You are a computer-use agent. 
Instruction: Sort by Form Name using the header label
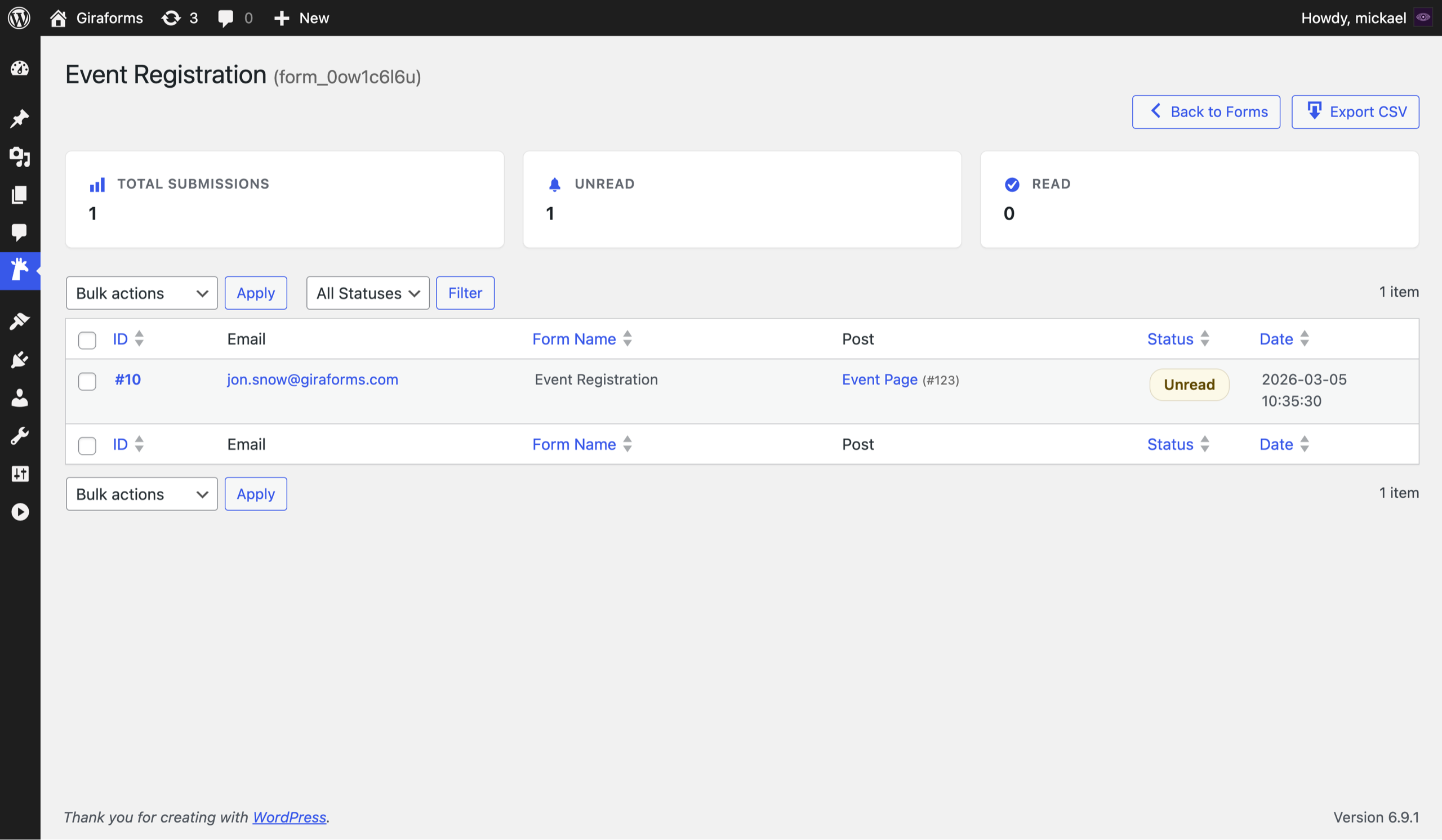click(574, 339)
